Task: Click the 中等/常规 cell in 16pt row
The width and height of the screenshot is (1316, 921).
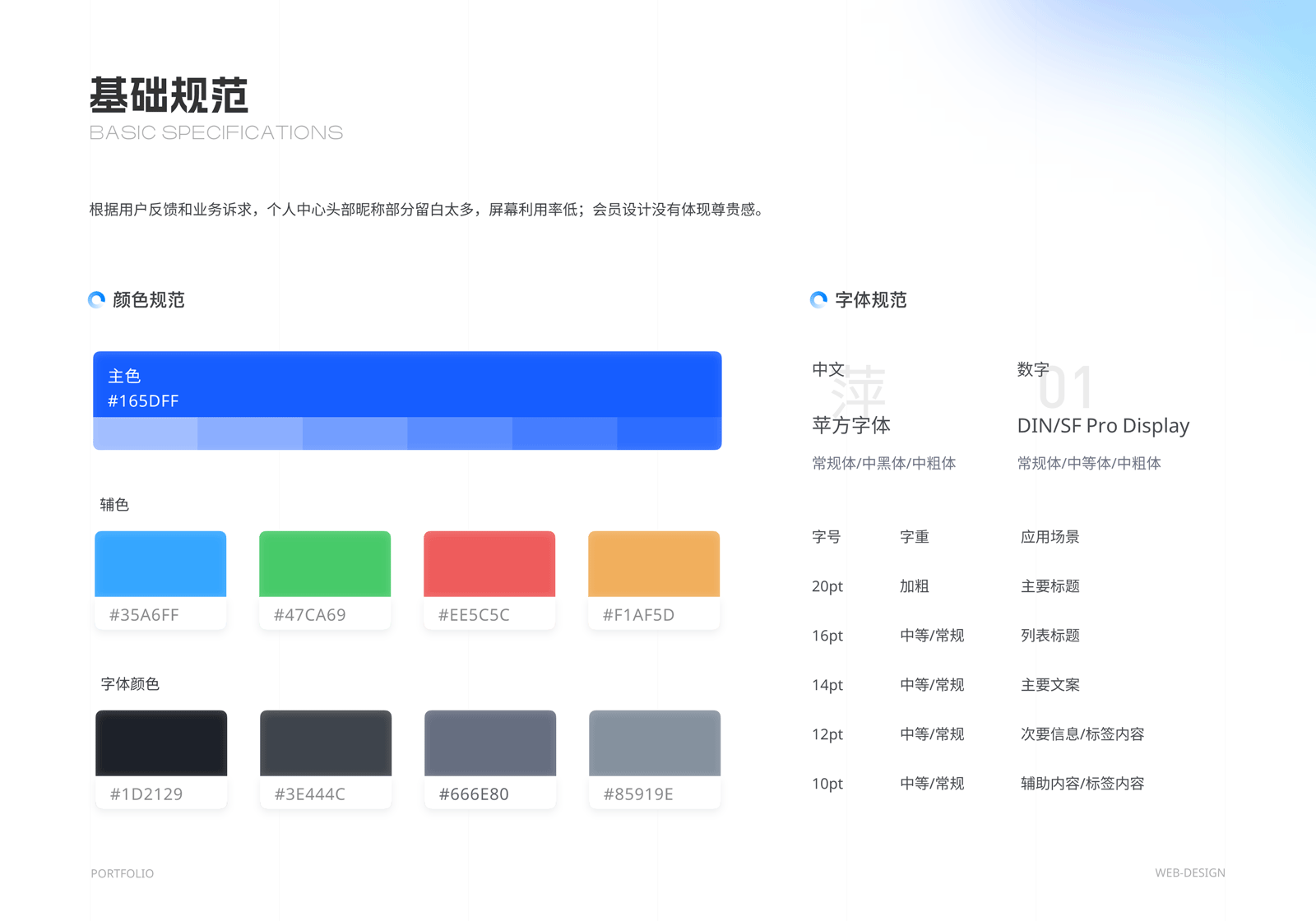Action: 932,636
